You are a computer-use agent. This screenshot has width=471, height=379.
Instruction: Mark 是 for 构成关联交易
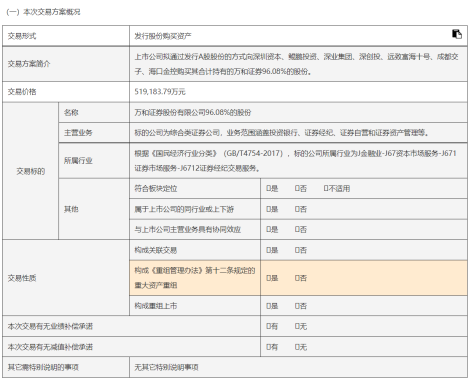click(x=268, y=250)
